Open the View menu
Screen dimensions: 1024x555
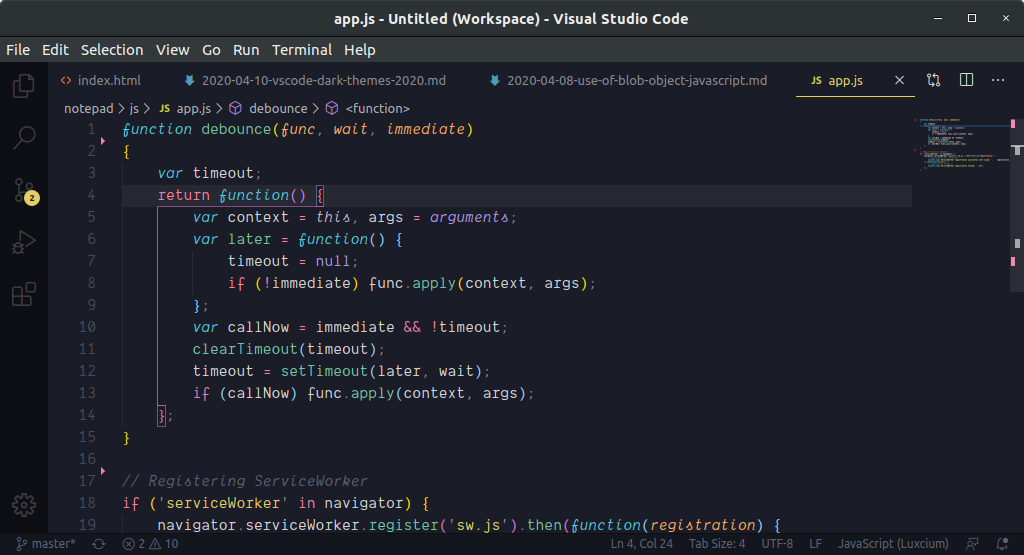pyautogui.click(x=172, y=50)
